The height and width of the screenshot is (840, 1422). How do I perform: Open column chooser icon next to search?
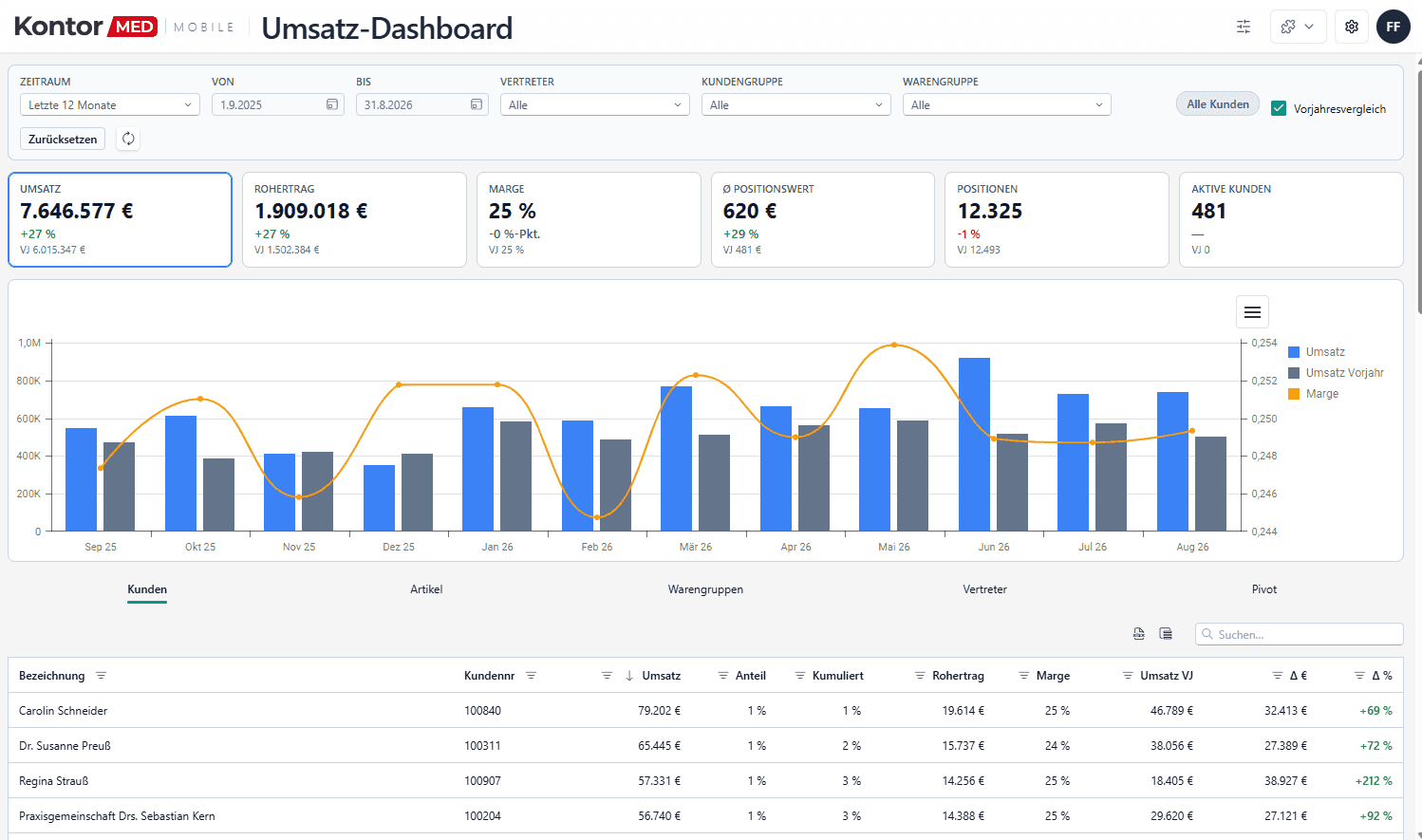tap(1166, 634)
